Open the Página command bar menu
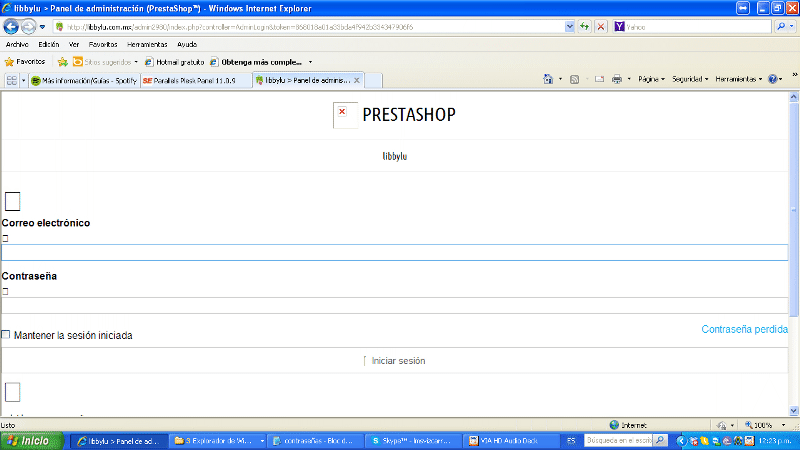The image size is (800, 450). tap(652, 79)
